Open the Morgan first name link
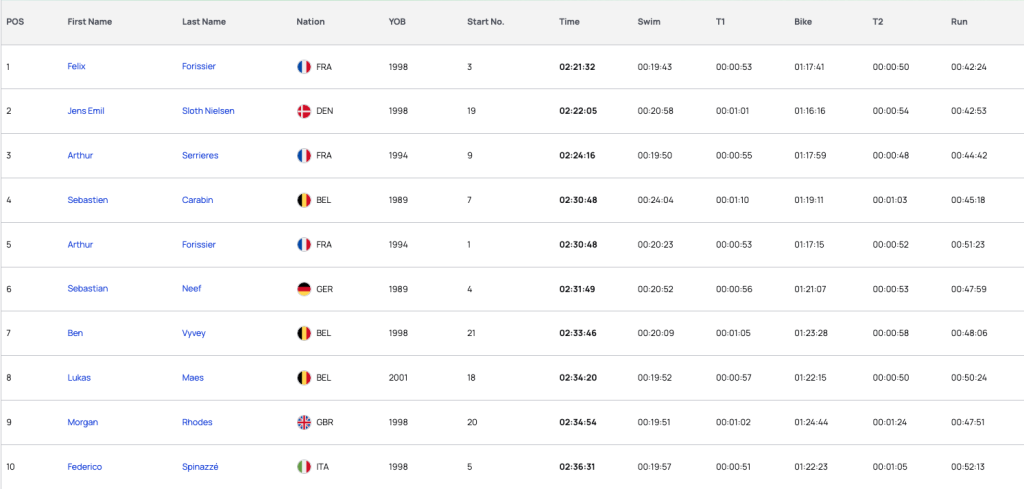This screenshot has height=489, width=1024. 83,422
